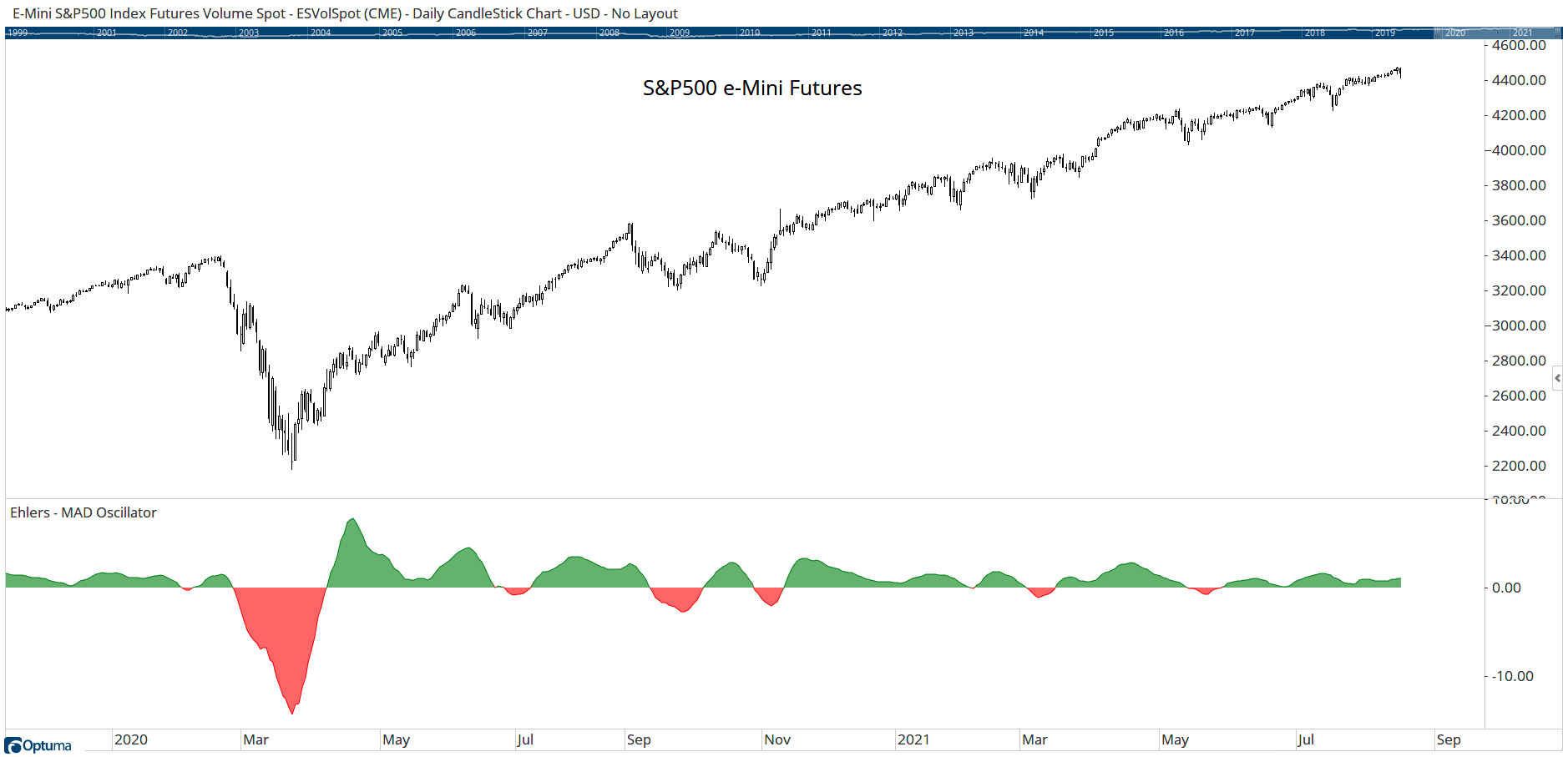This screenshot has width=1568, height=757.
Task: Click the S&P500 e-Mini Futures label
Action: point(752,88)
